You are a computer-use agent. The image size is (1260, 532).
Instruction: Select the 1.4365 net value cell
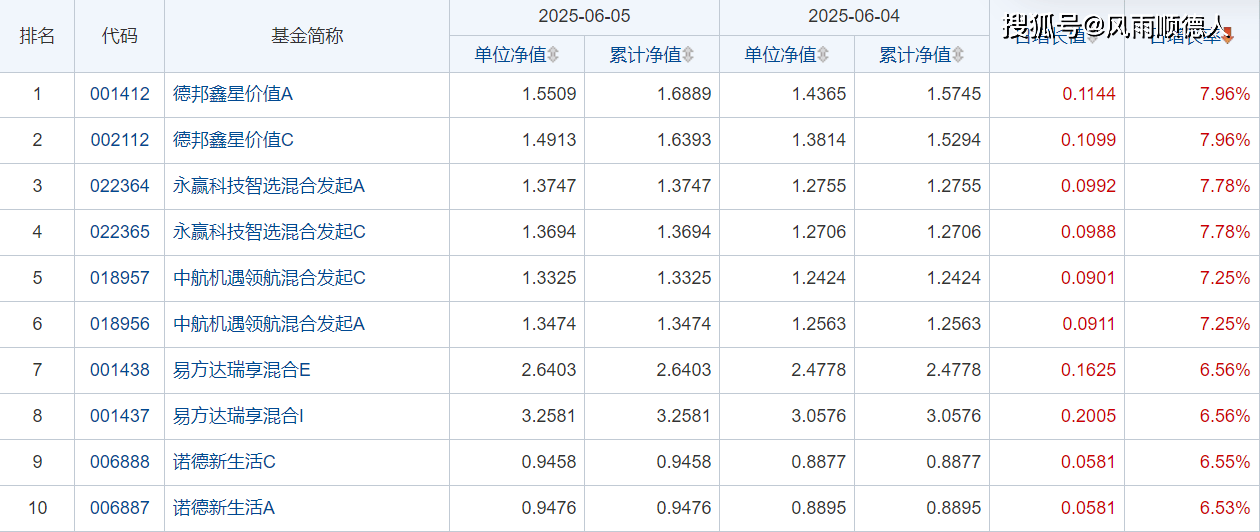pos(819,94)
